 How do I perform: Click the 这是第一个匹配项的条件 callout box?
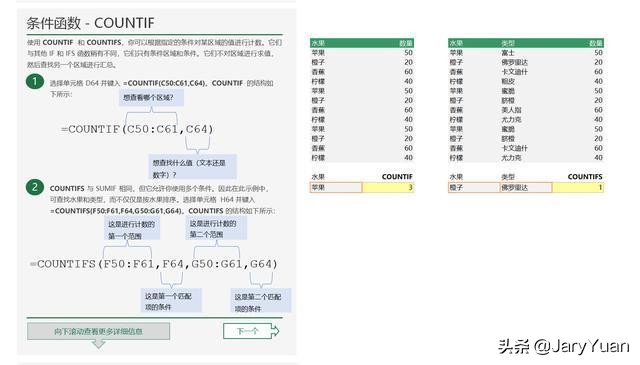point(171,300)
